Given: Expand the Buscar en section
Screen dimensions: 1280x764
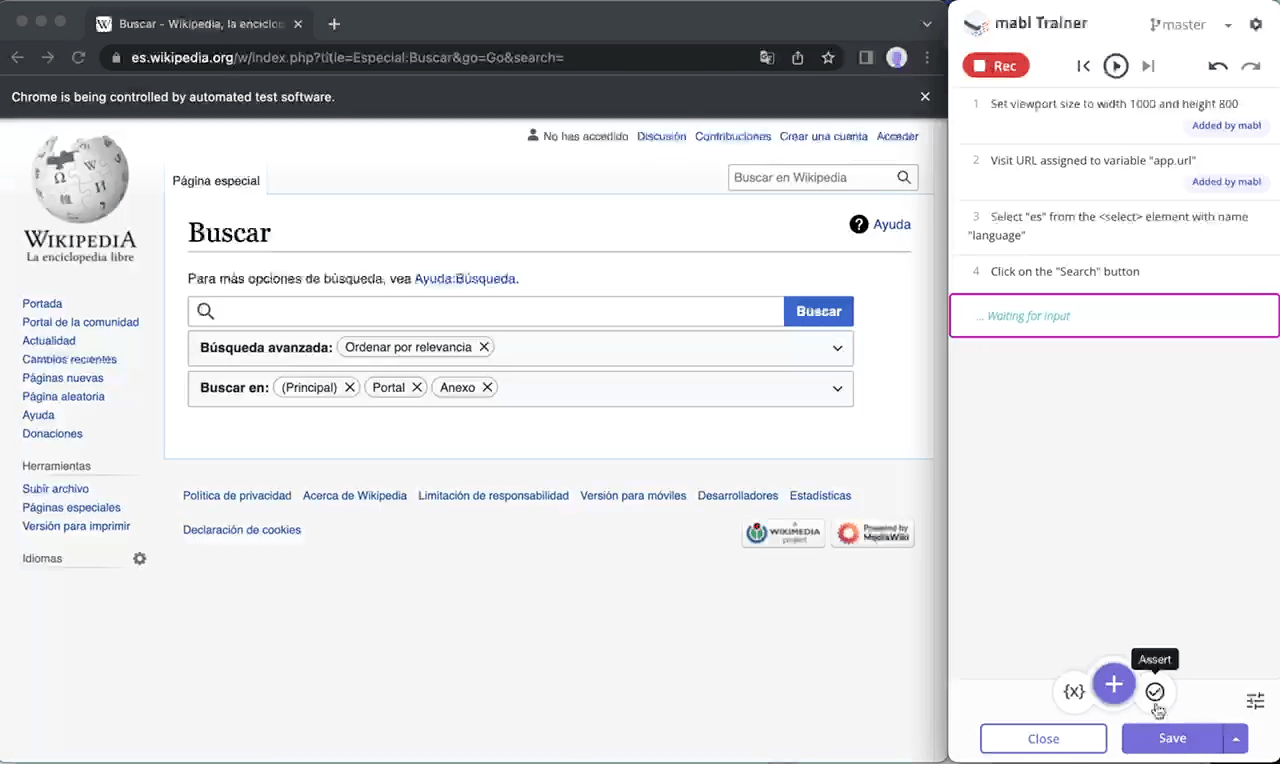Looking at the screenshot, I should point(837,388).
